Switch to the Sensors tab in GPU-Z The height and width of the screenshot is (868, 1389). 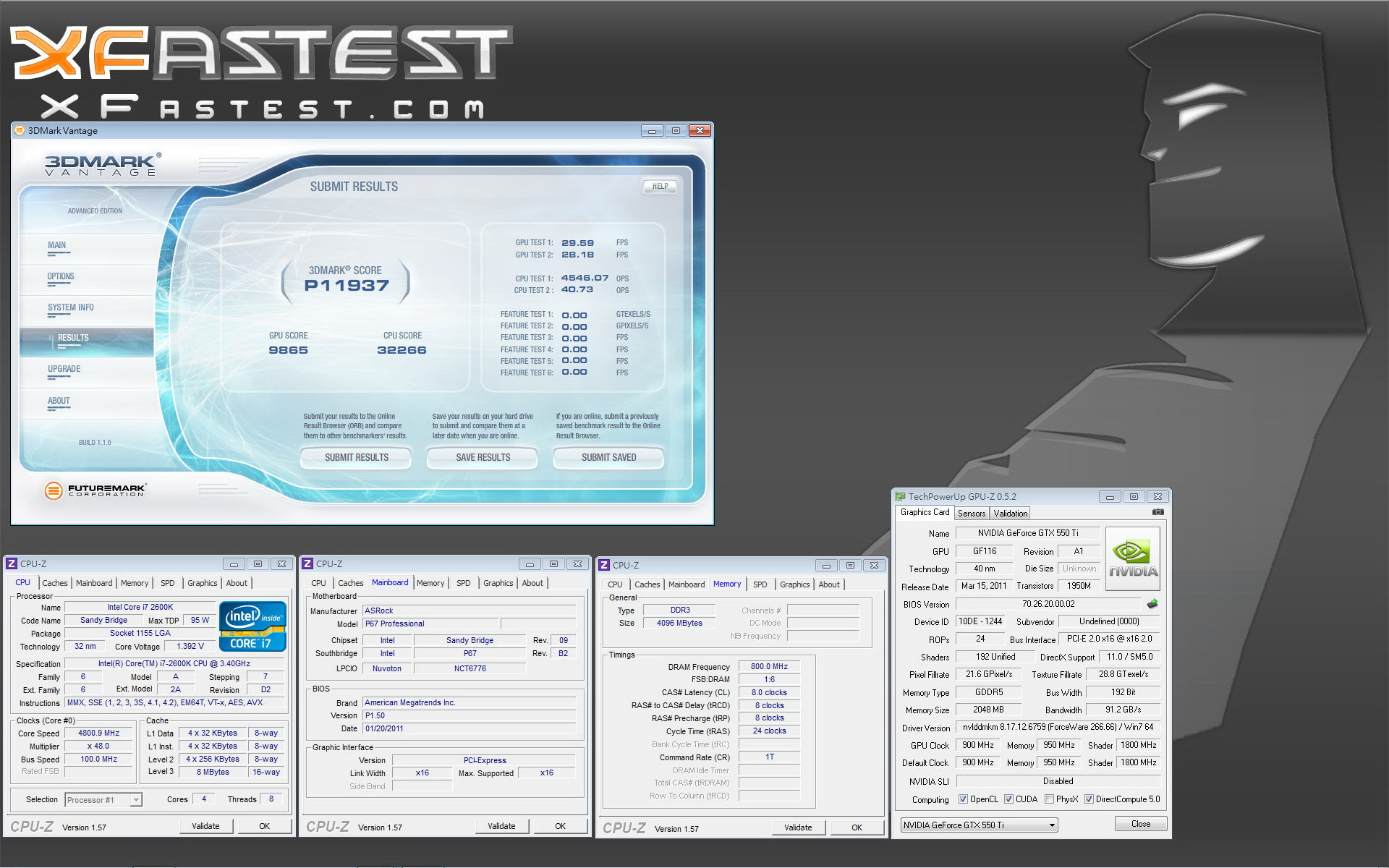(x=972, y=514)
